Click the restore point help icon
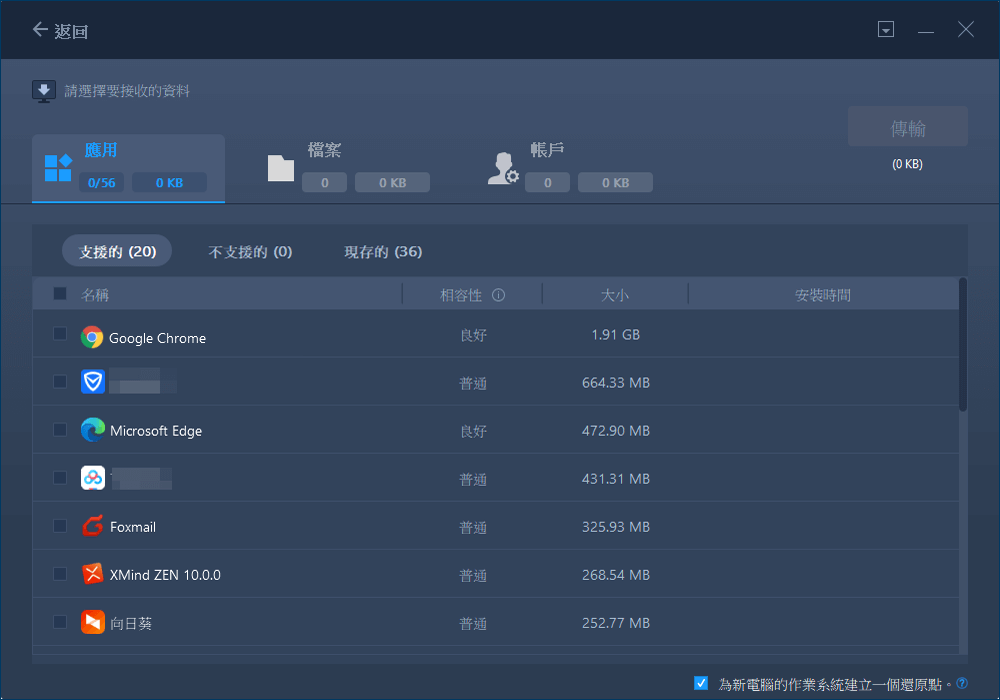This screenshot has width=1000, height=700. pos(962,683)
